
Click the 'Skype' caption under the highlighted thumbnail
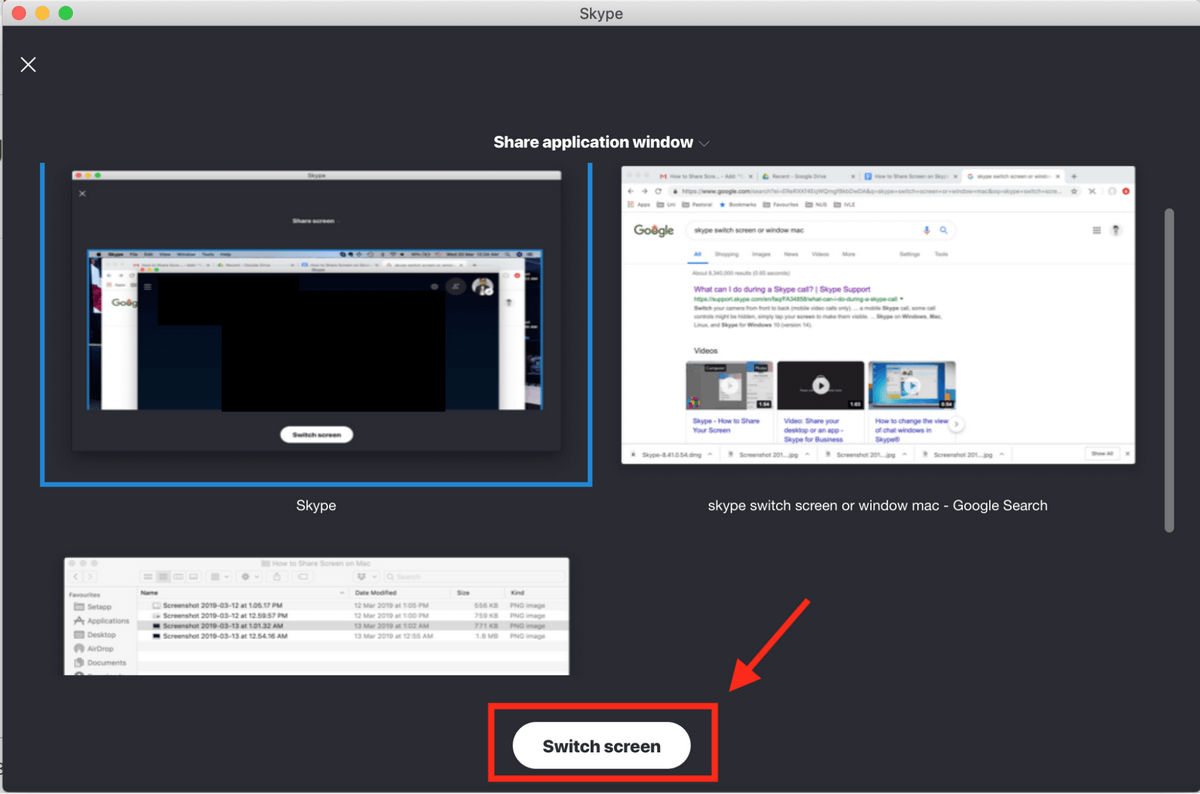coord(316,506)
